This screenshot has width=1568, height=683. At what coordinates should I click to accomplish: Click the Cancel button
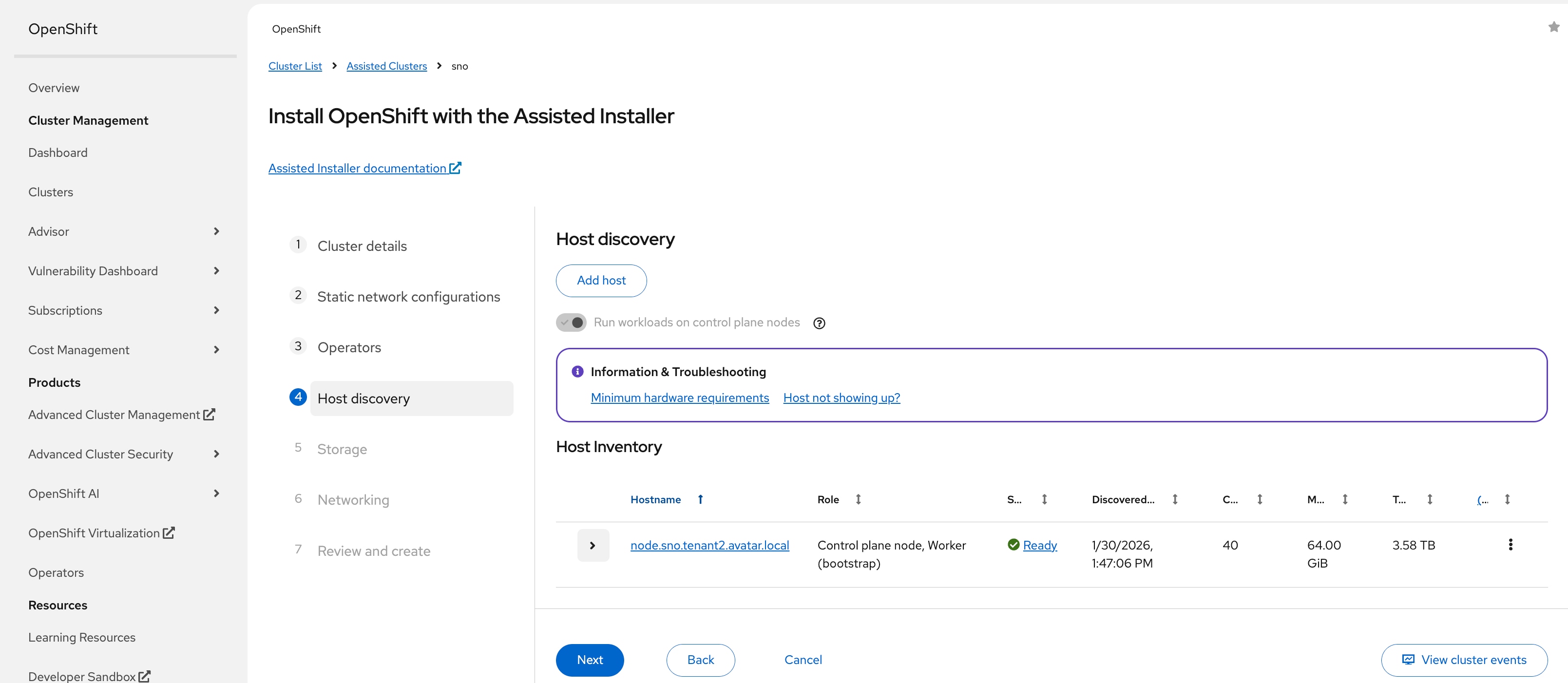(x=803, y=660)
